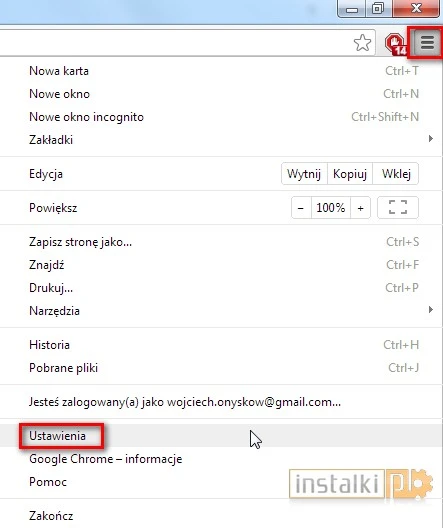Select Nowa karta menu item
Viewport: 443px width, 528px height.
221,71
